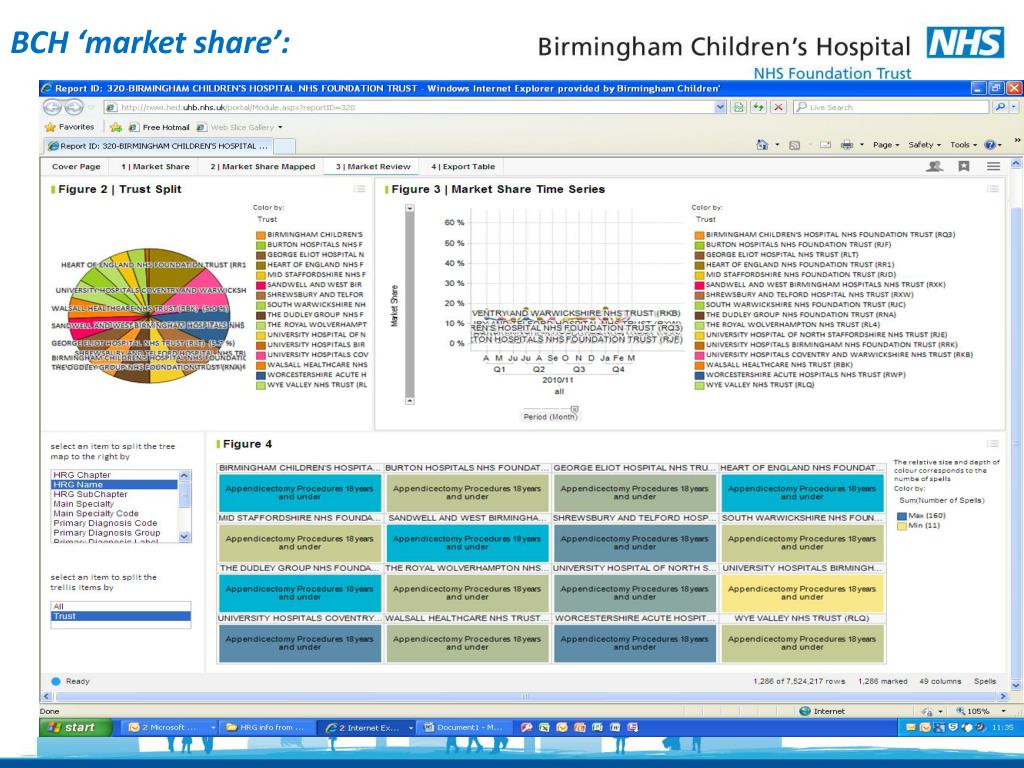Select 'Trust' in trellis split list

pyautogui.click(x=121, y=616)
